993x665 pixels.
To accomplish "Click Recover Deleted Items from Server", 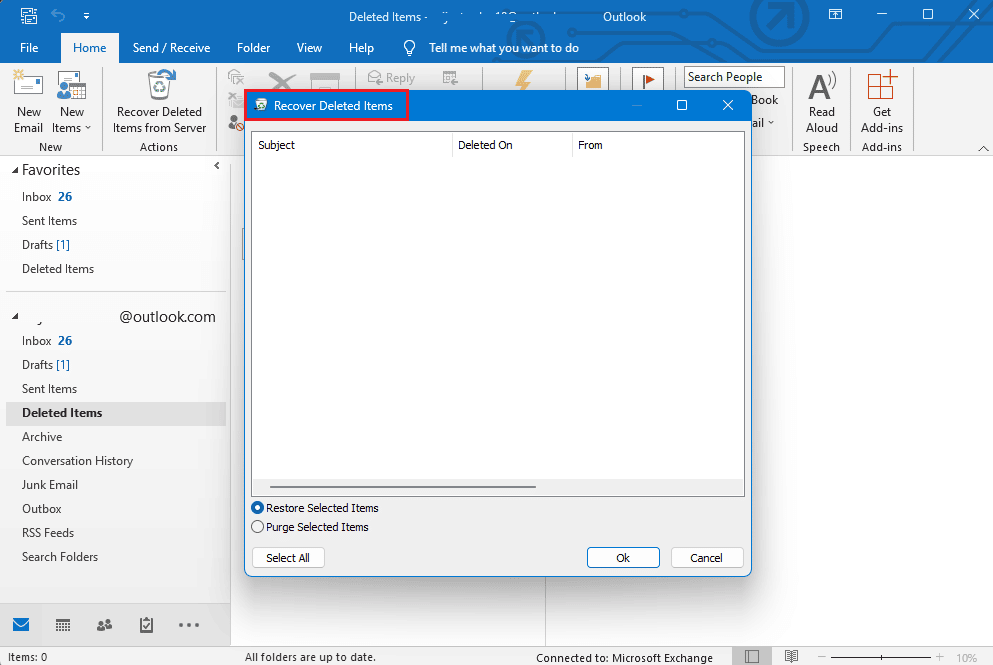I will pos(159,101).
